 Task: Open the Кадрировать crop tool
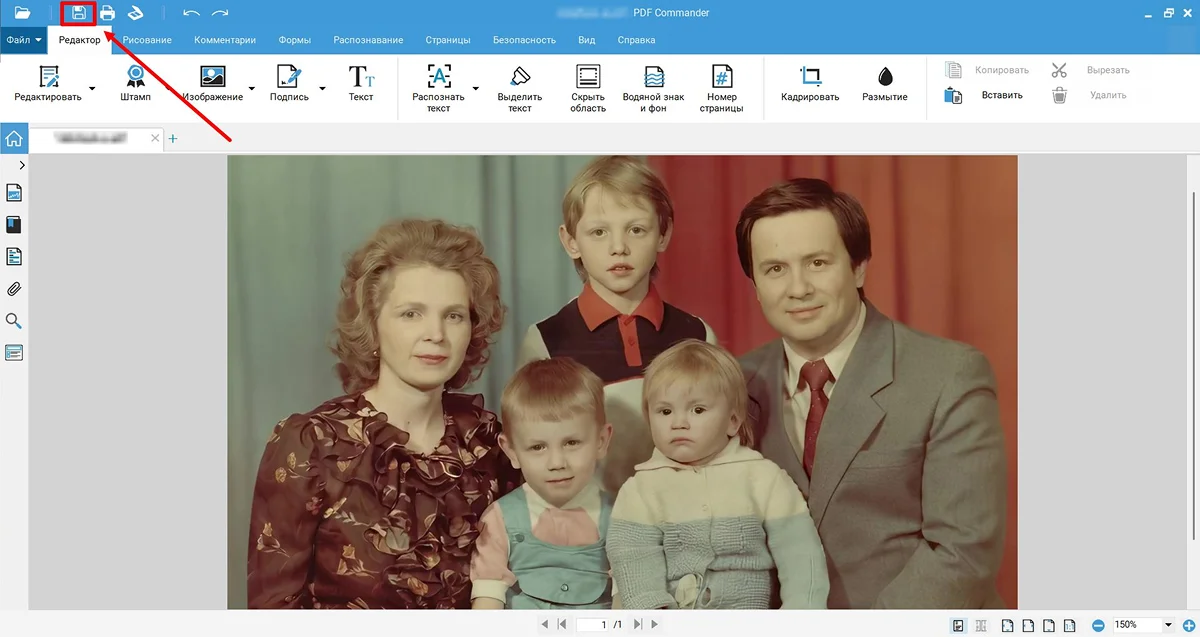810,83
